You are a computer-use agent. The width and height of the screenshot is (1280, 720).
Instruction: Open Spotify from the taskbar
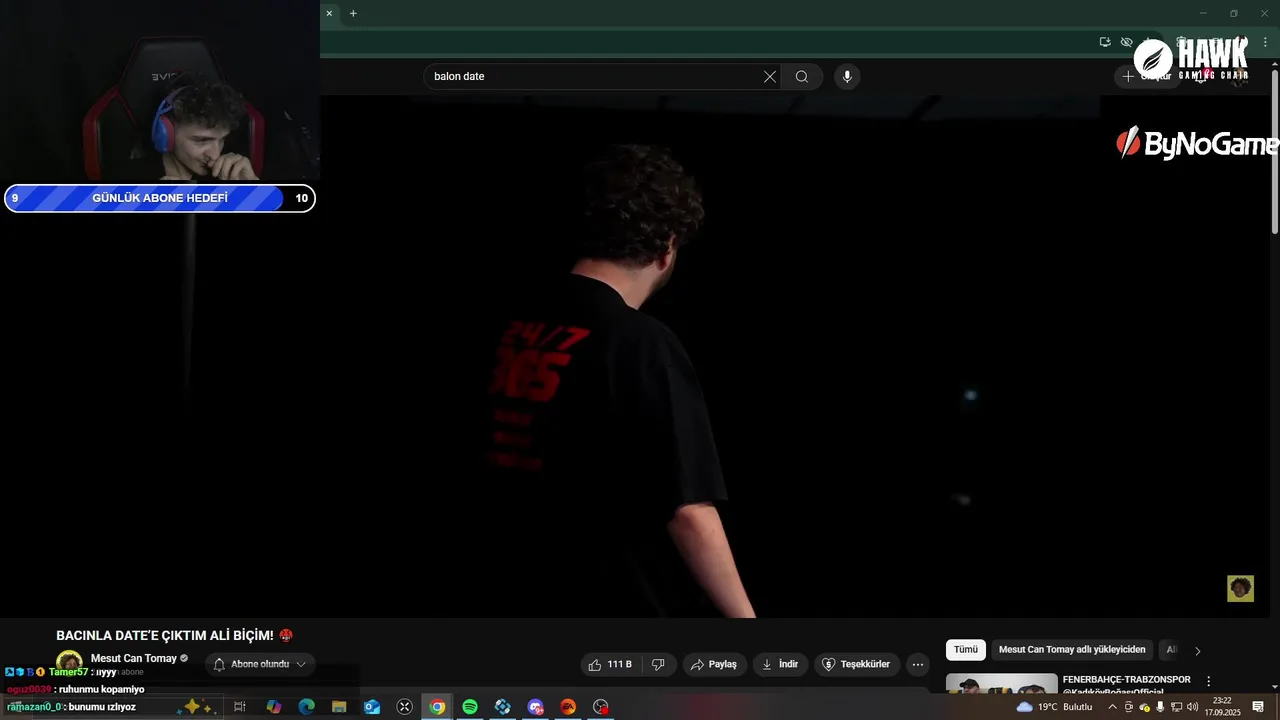470,707
